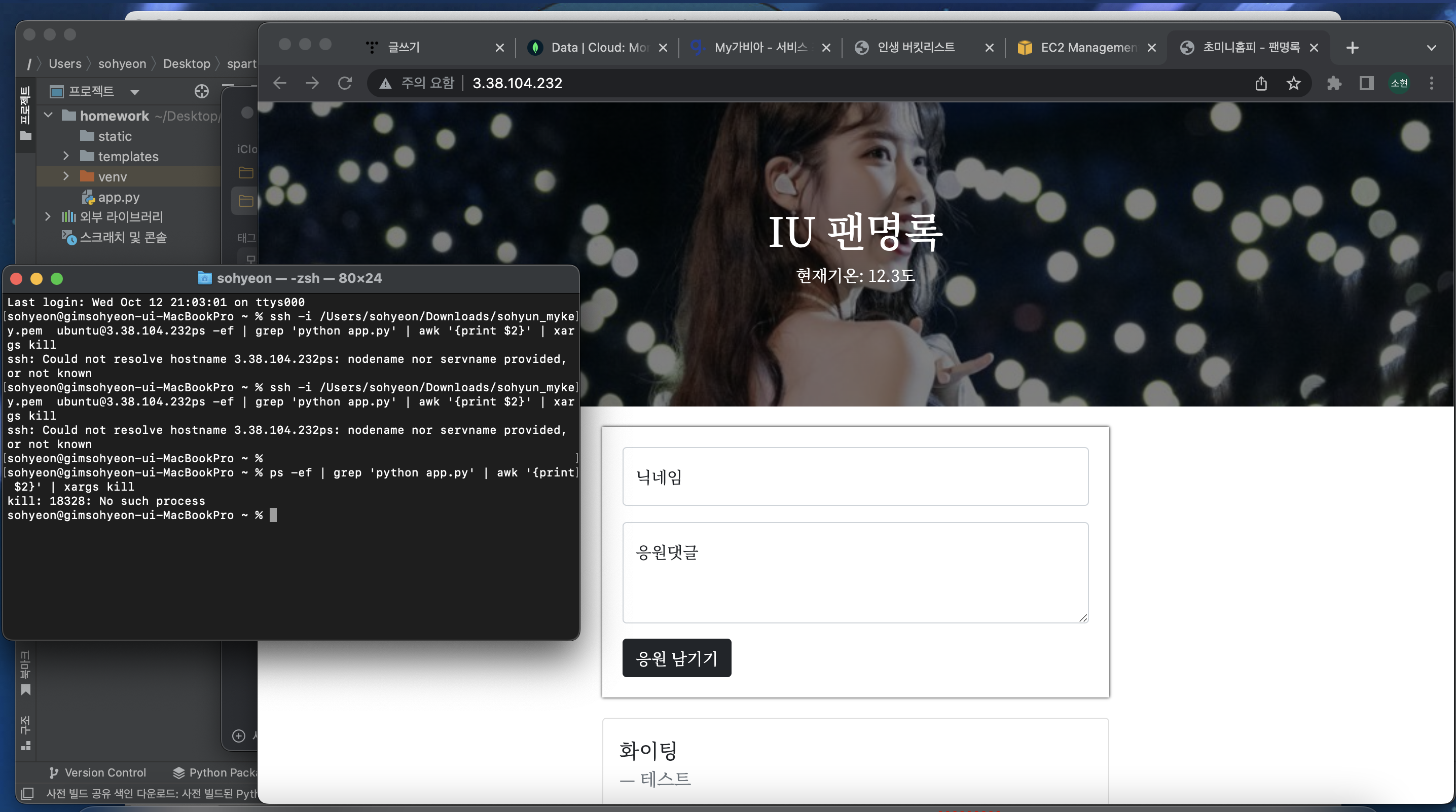Click the homework project folder icon
The height and width of the screenshot is (812, 1456).
(x=69, y=115)
